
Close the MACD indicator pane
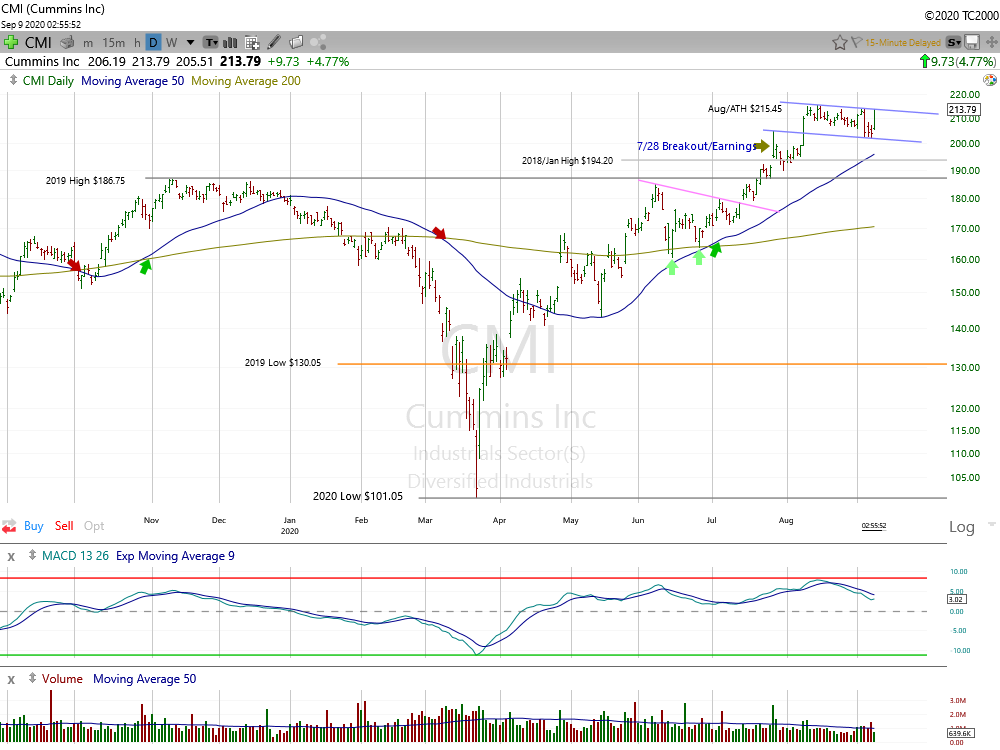click(11, 556)
